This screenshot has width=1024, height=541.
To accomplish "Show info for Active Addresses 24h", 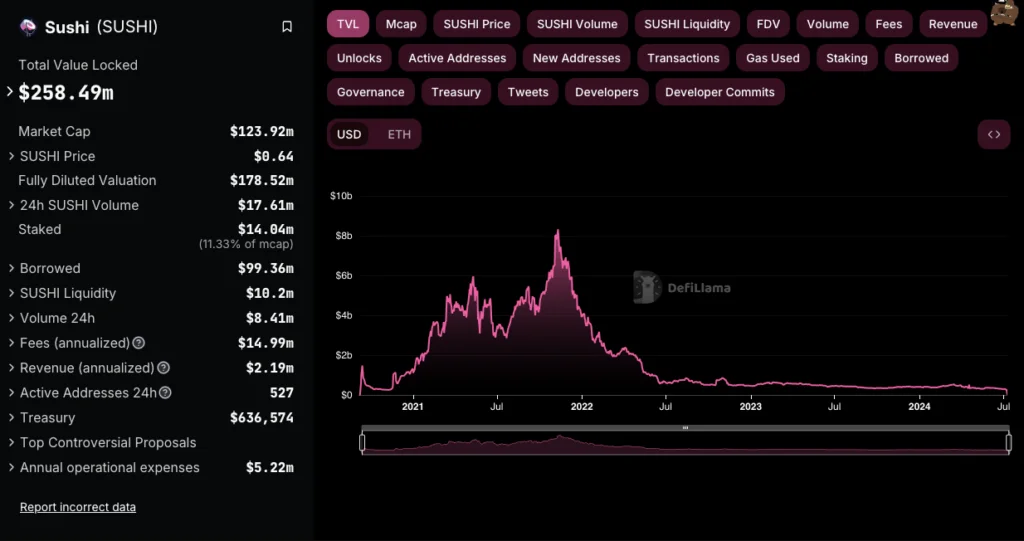I will pos(165,393).
